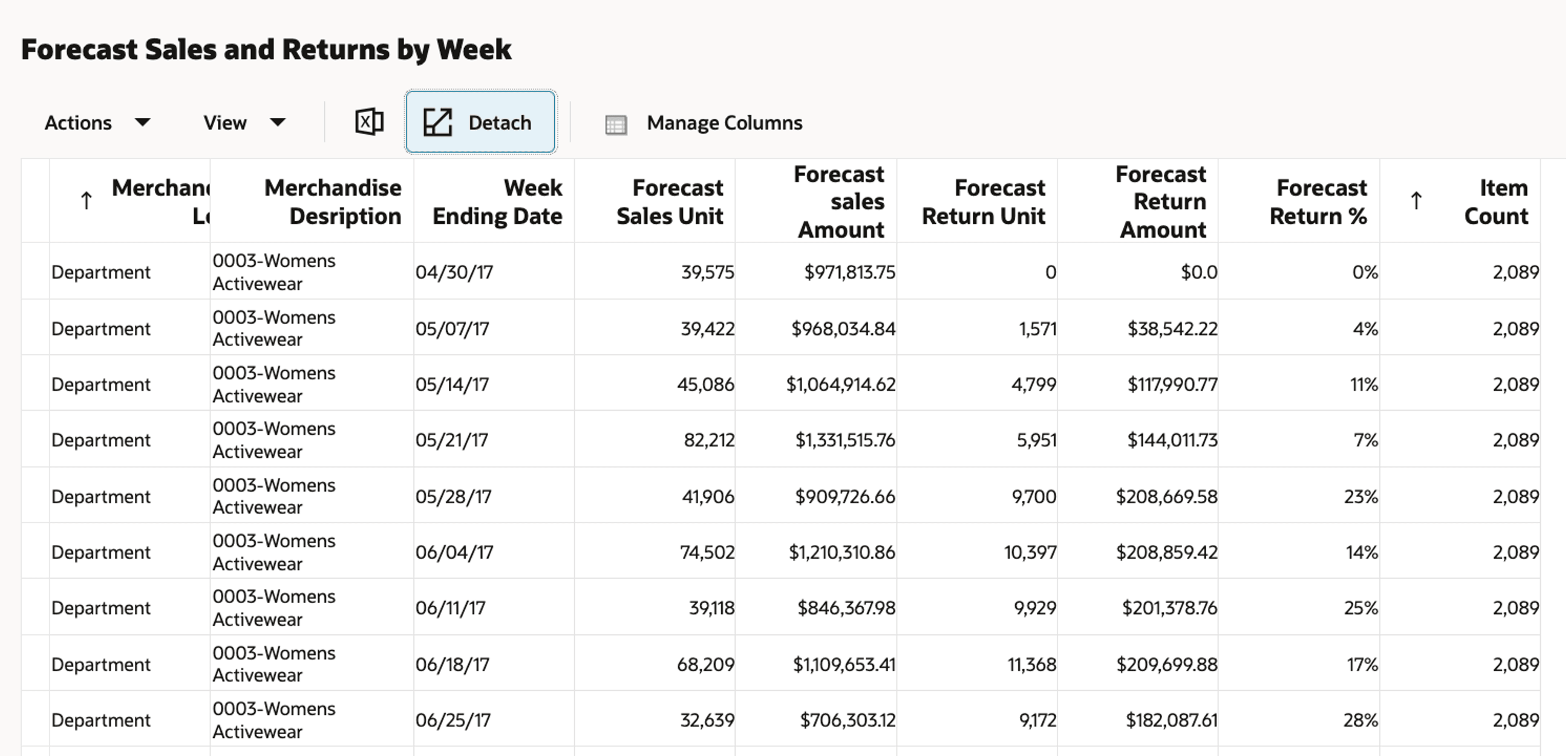Click the Export to Excel icon
Image resolution: width=1568 pixels, height=756 pixels.
[x=369, y=122]
